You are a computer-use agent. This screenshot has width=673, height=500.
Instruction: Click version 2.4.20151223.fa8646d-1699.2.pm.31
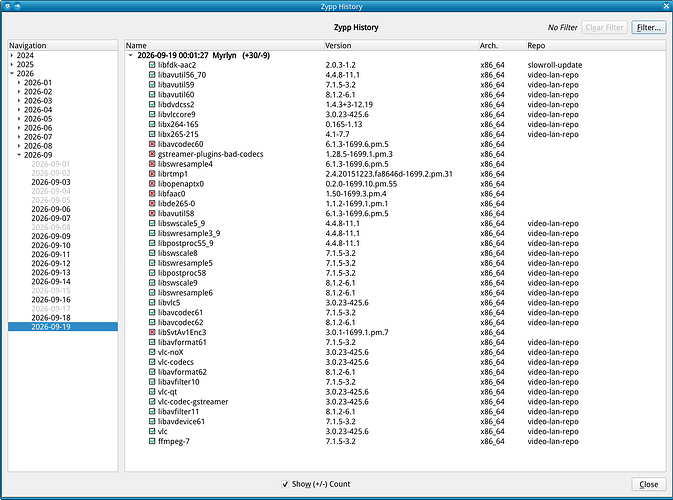tap(389, 174)
